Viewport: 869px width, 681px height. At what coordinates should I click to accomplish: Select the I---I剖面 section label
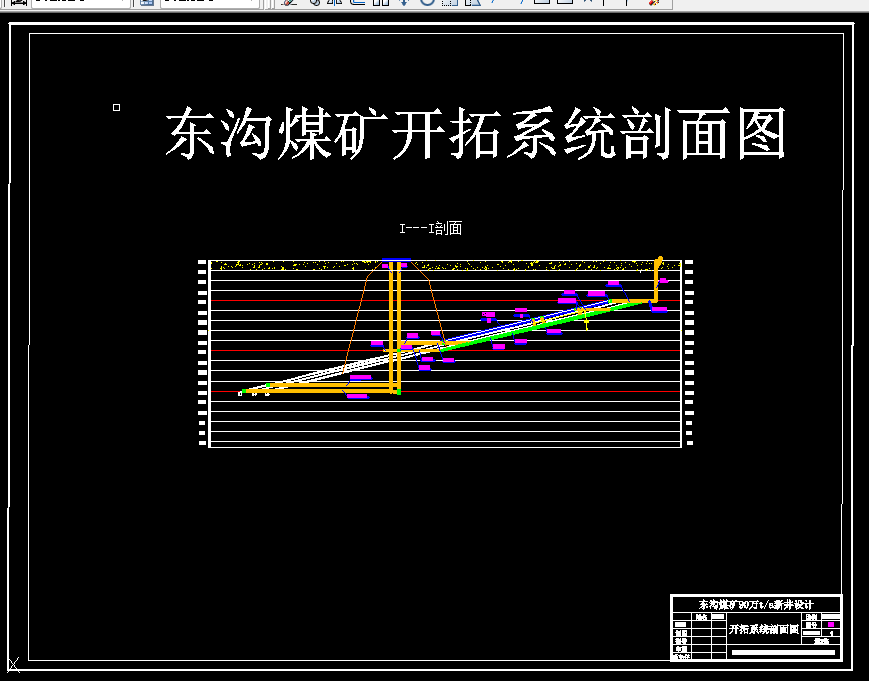(431, 228)
